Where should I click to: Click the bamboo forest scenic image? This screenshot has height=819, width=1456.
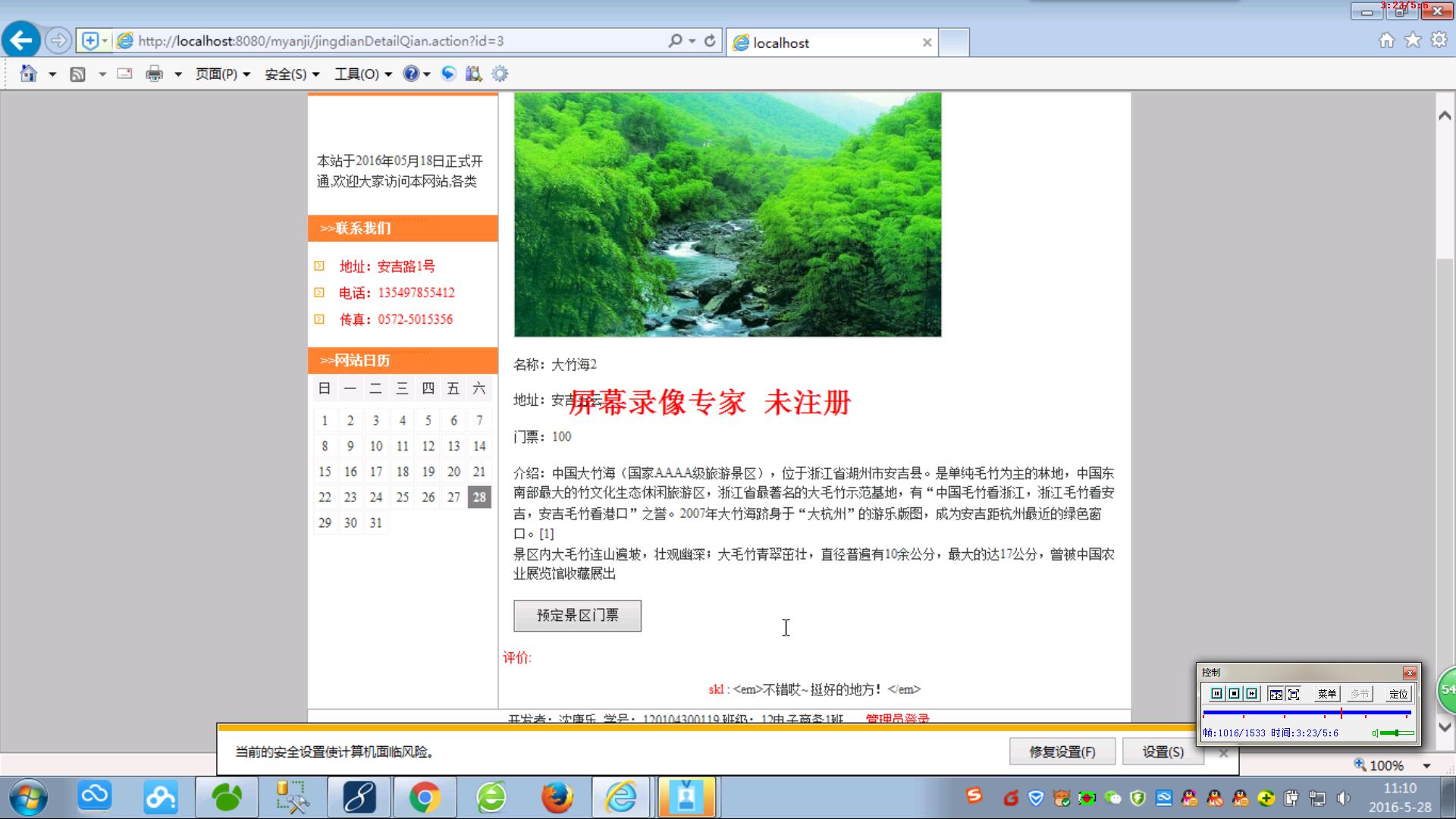coord(727,215)
